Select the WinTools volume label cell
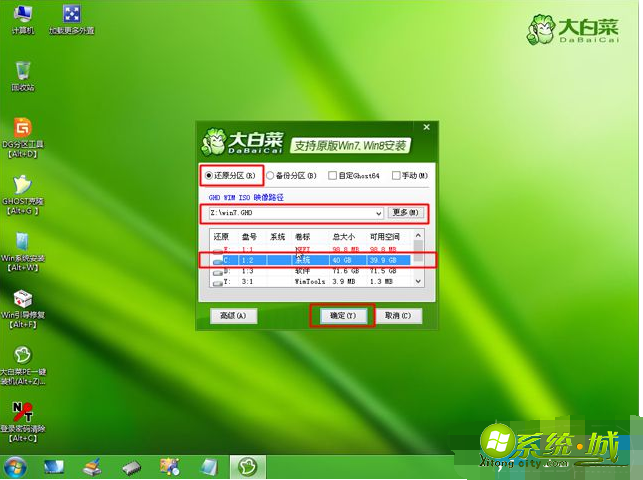643x480 pixels. (310, 282)
